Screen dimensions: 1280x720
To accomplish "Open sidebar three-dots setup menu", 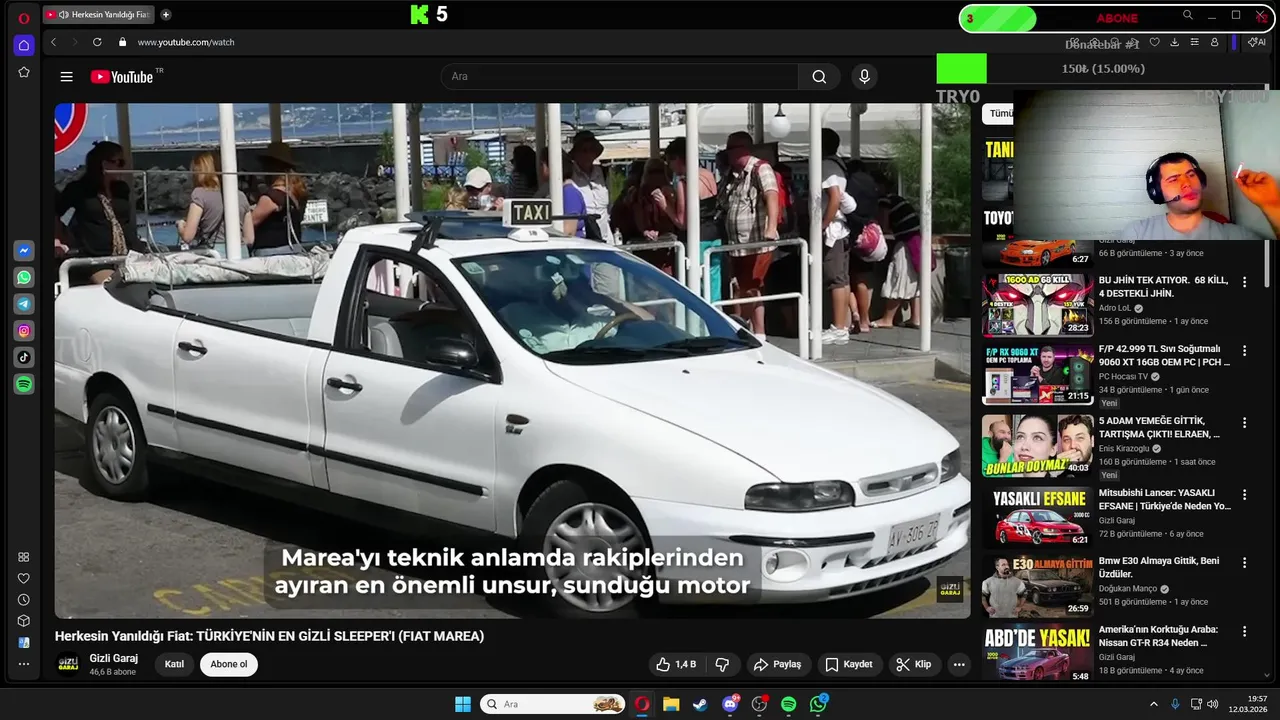I will coord(24,664).
